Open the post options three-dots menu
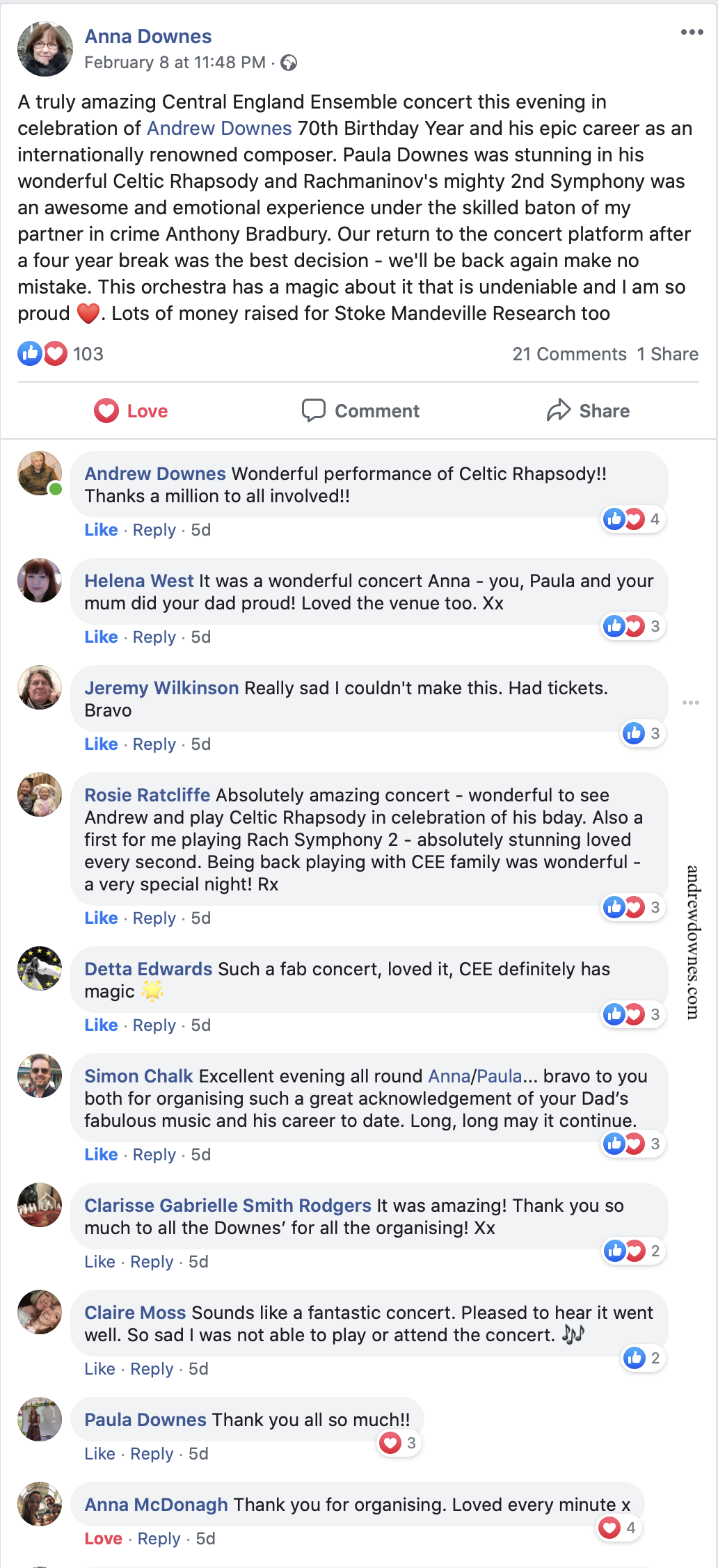The image size is (718, 1568). (x=692, y=33)
